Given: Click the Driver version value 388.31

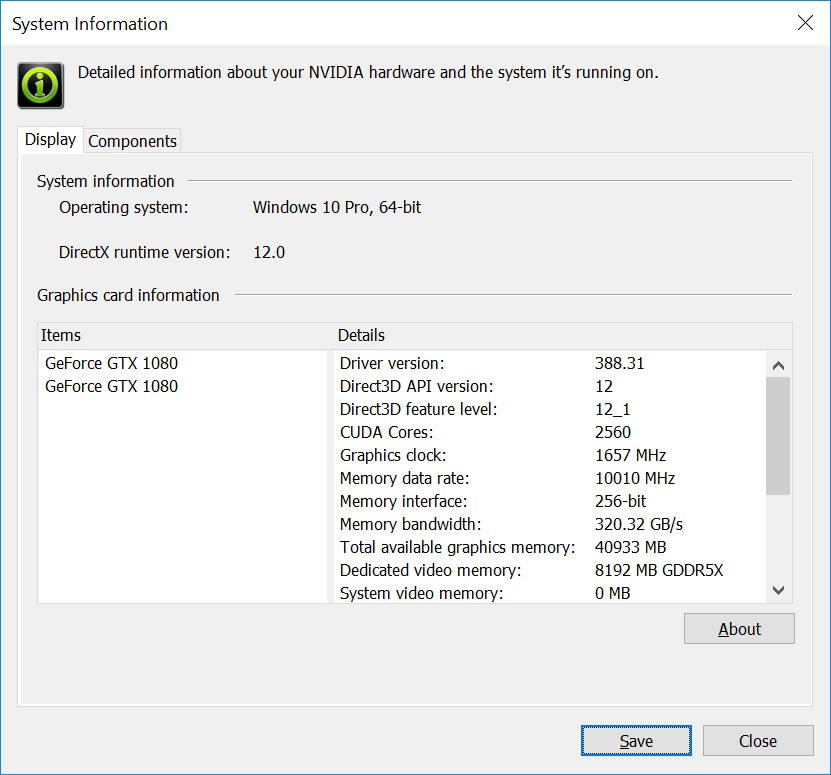Looking at the screenshot, I should pos(619,363).
